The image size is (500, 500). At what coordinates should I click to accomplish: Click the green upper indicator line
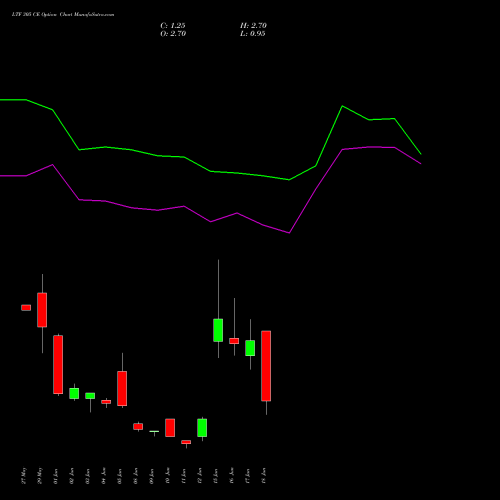coord(210,171)
